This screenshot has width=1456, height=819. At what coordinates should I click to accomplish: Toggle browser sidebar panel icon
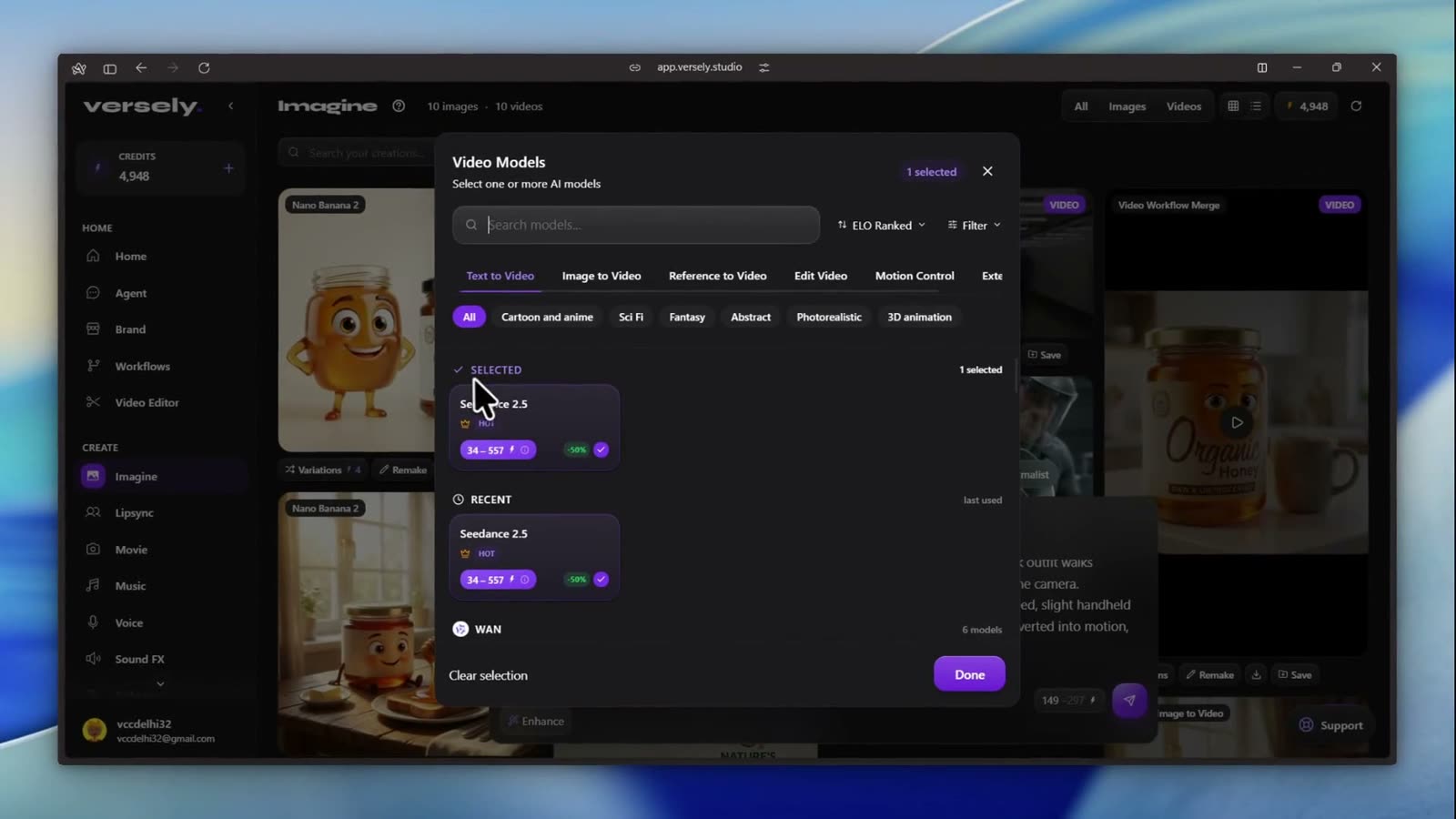click(110, 68)
